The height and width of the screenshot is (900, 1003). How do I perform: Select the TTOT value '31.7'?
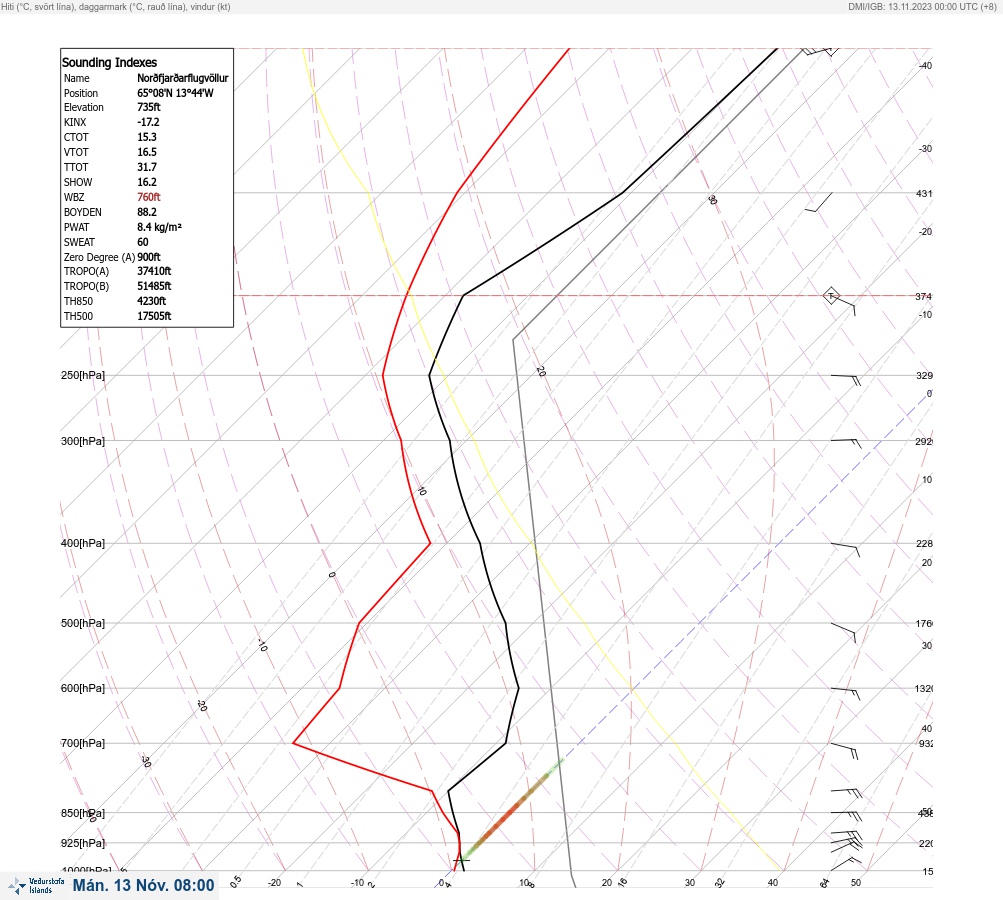click(146, 167)
